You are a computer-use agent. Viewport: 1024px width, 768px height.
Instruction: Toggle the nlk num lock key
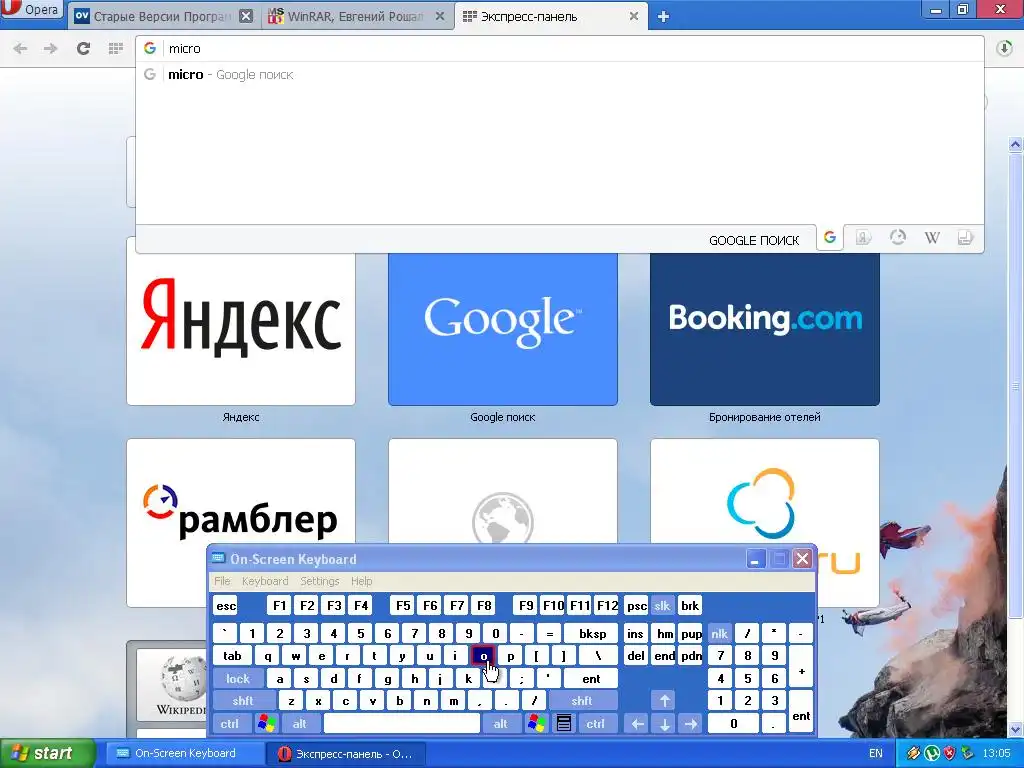coord(719,634)
